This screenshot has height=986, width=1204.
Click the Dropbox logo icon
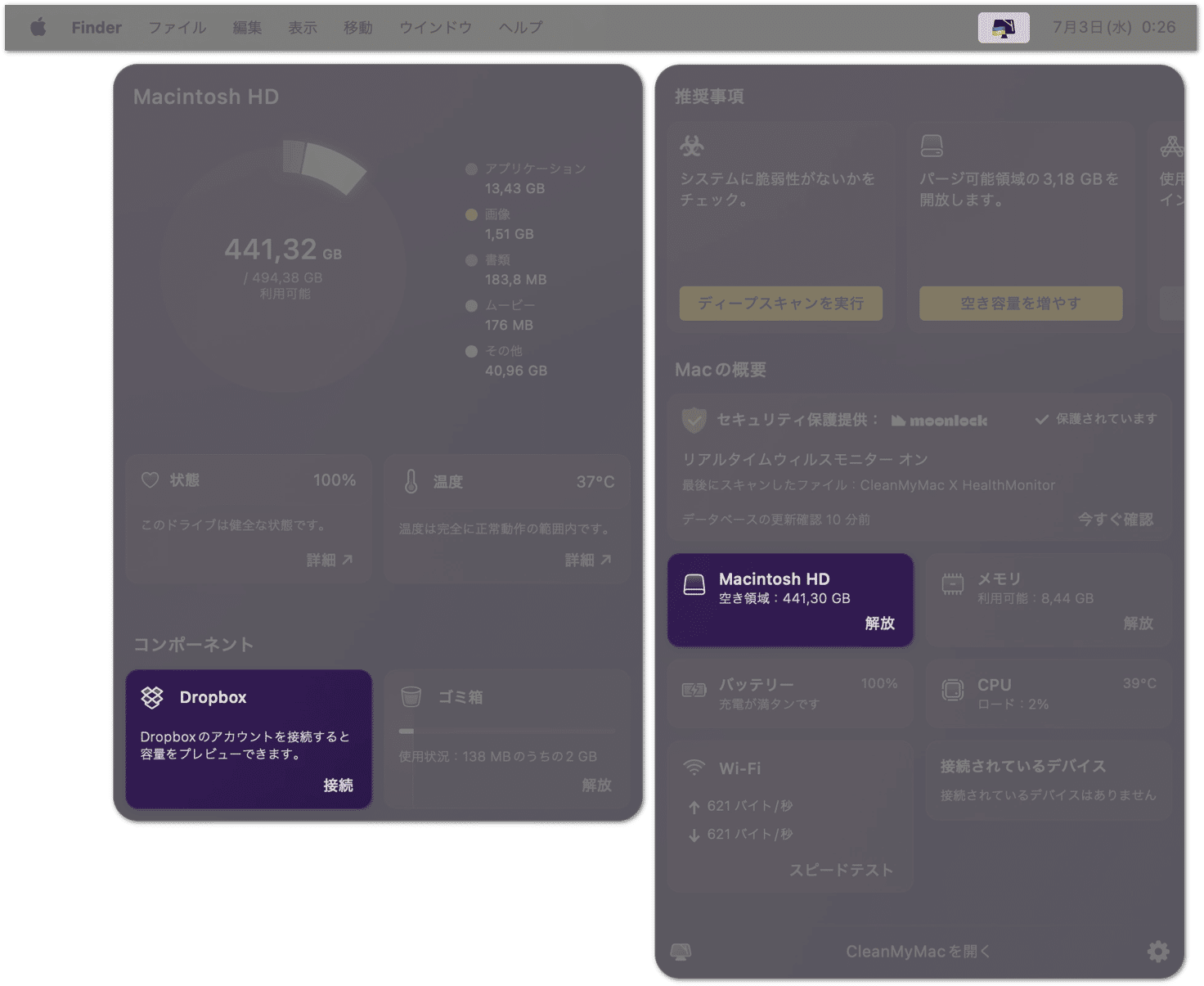[152, 697]
